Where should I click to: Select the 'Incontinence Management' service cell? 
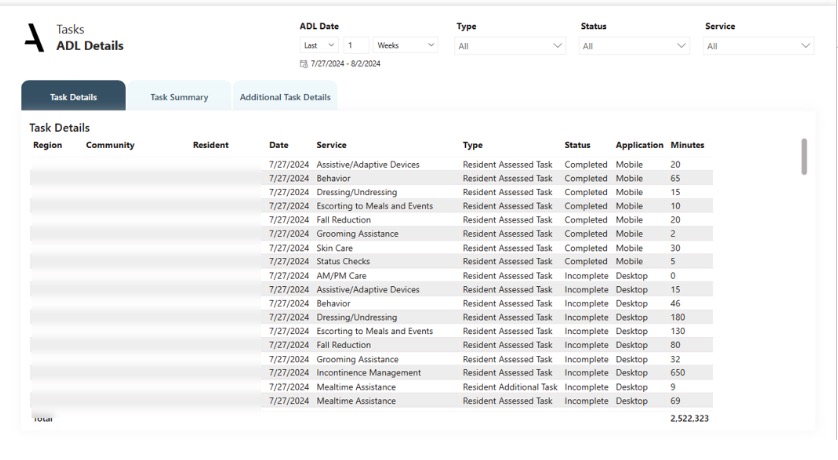(x=369, y=372)
